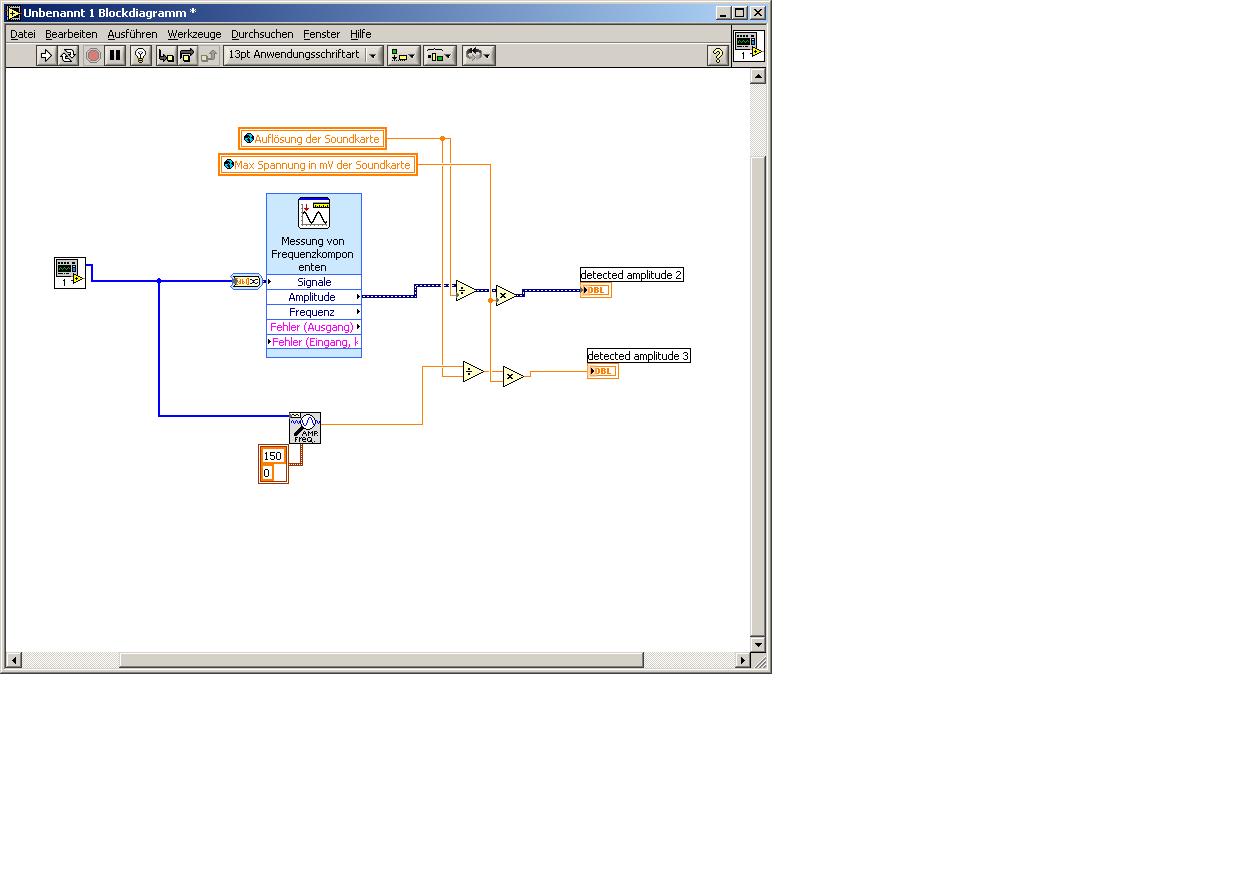1256x888 pixels.
Task: Click the Pause button in toolbar
Action: pyautogui.click(x=115, y=56)
